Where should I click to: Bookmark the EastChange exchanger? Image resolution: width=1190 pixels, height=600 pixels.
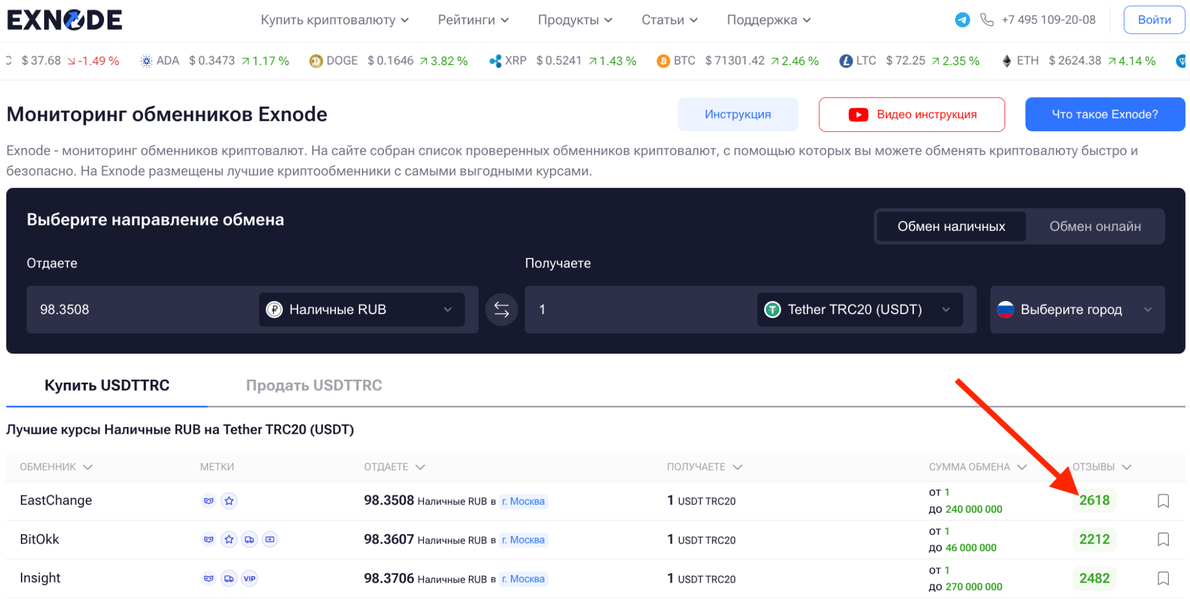[x=1163, y=501]
